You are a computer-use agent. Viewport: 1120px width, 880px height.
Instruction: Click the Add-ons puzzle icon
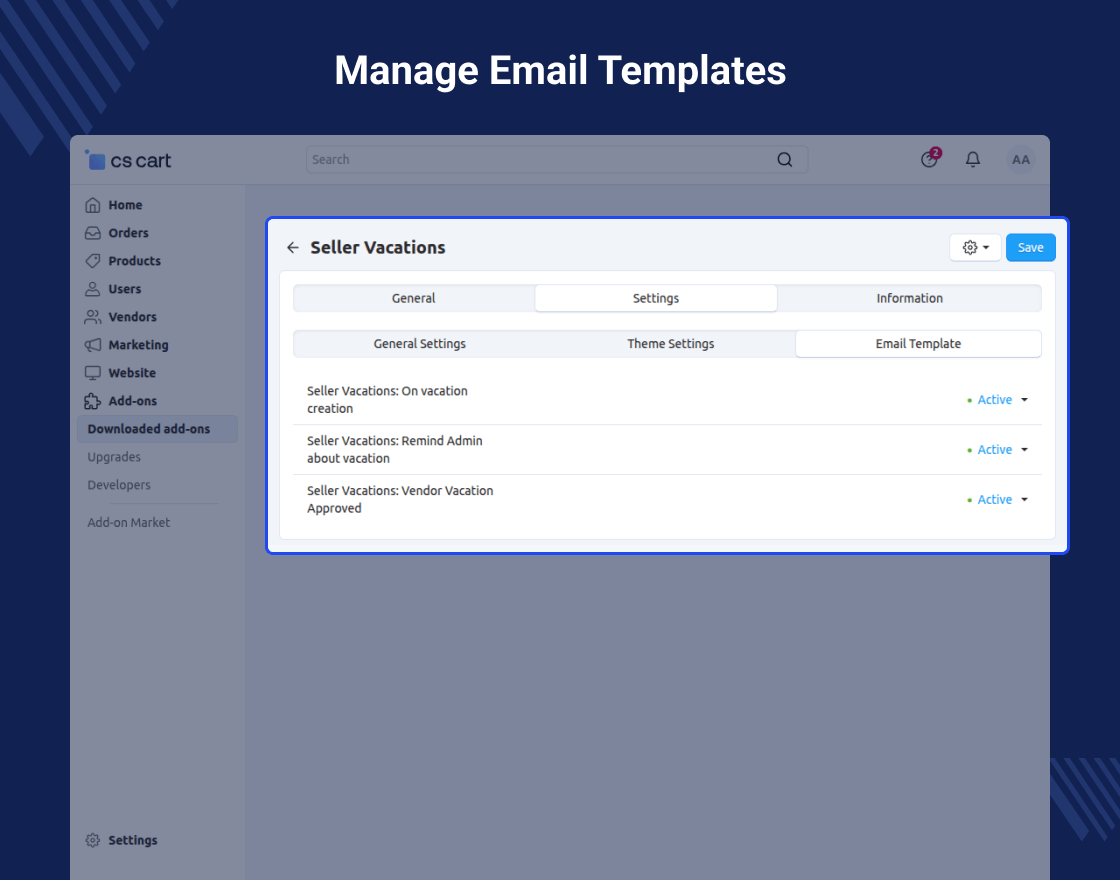[x=93, y=401]
